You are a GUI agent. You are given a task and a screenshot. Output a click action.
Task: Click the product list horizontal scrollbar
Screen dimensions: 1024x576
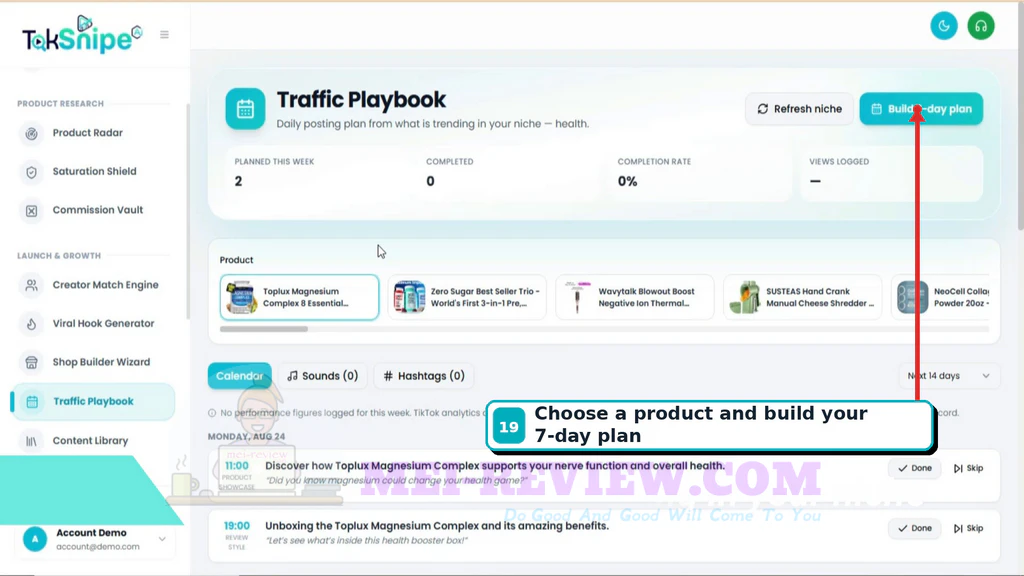point(264,329)
